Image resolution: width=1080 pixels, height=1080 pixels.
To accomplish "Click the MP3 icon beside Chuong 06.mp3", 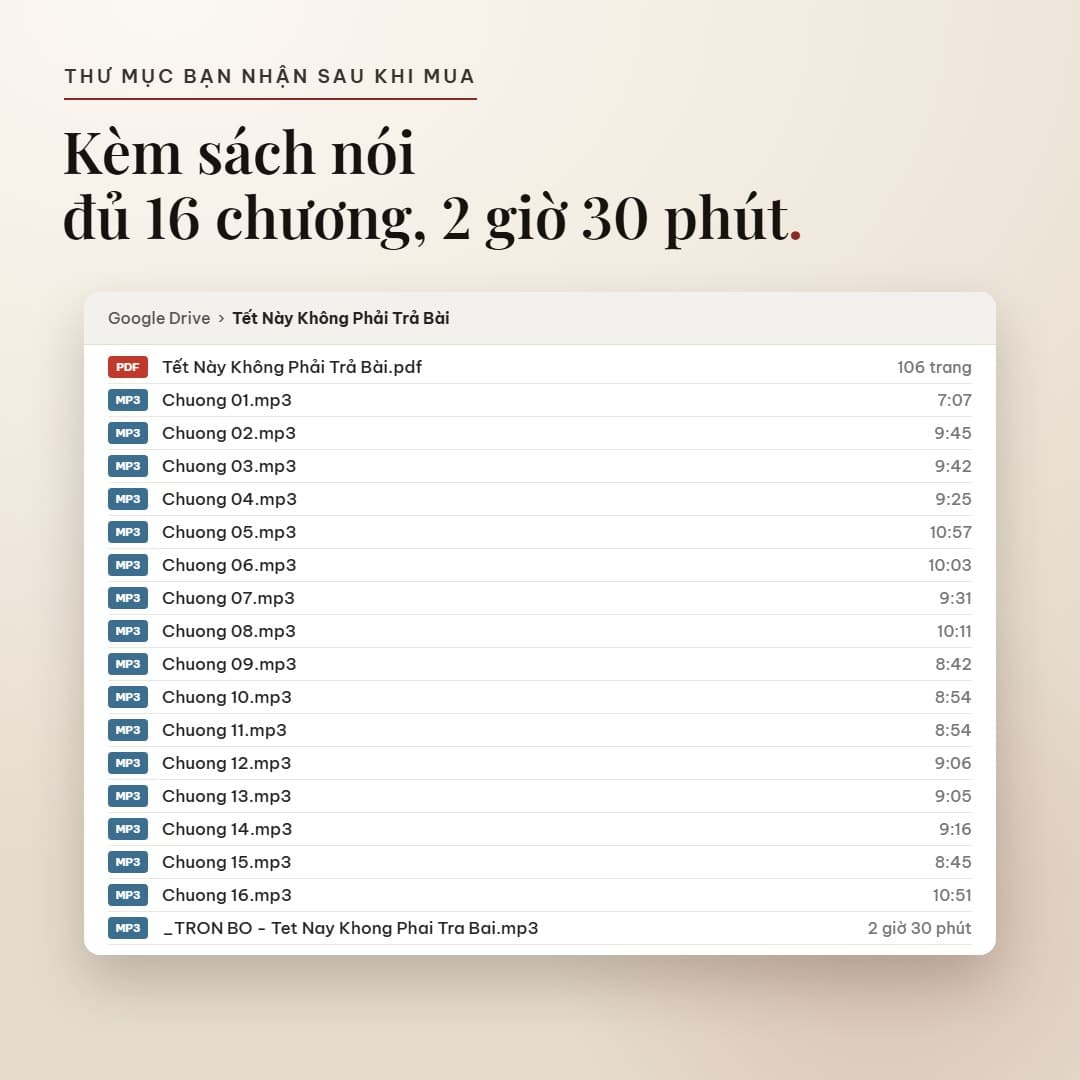I will point(128,565).
